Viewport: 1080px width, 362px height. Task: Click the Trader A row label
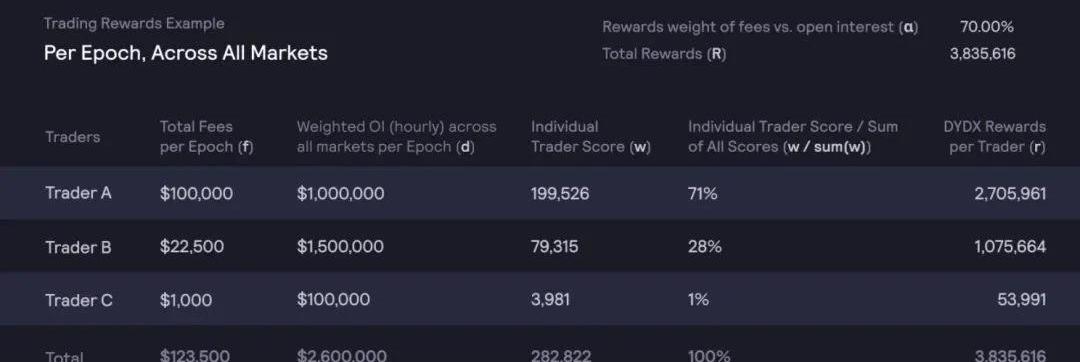tap(78, 193)
